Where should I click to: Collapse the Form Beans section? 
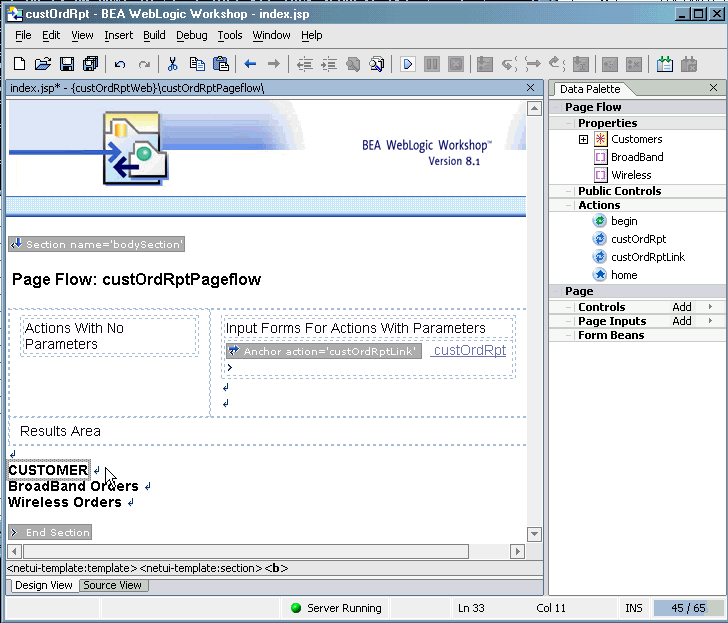[568, 335]
